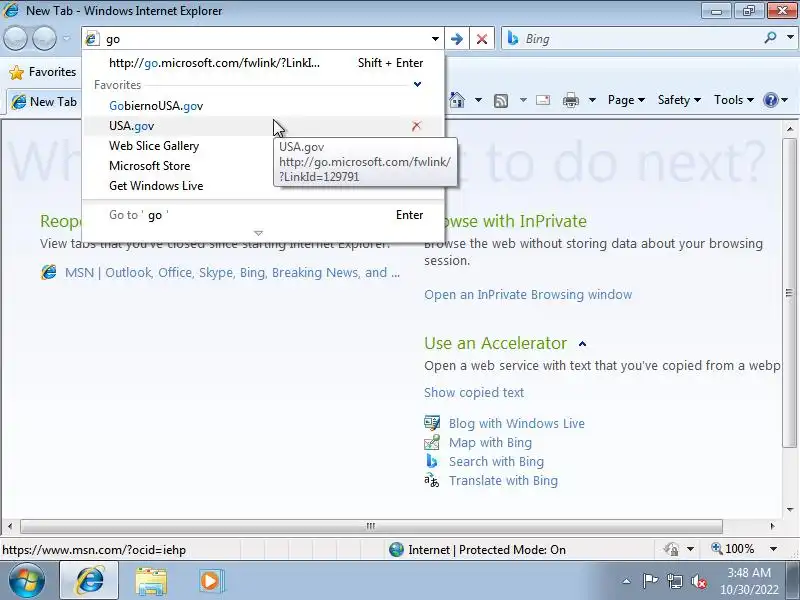The width and height of the screenshot is (800, 600).
Task: Click the RSS Feeds icon
Action: pyautogui.click(x=501, y=101)
